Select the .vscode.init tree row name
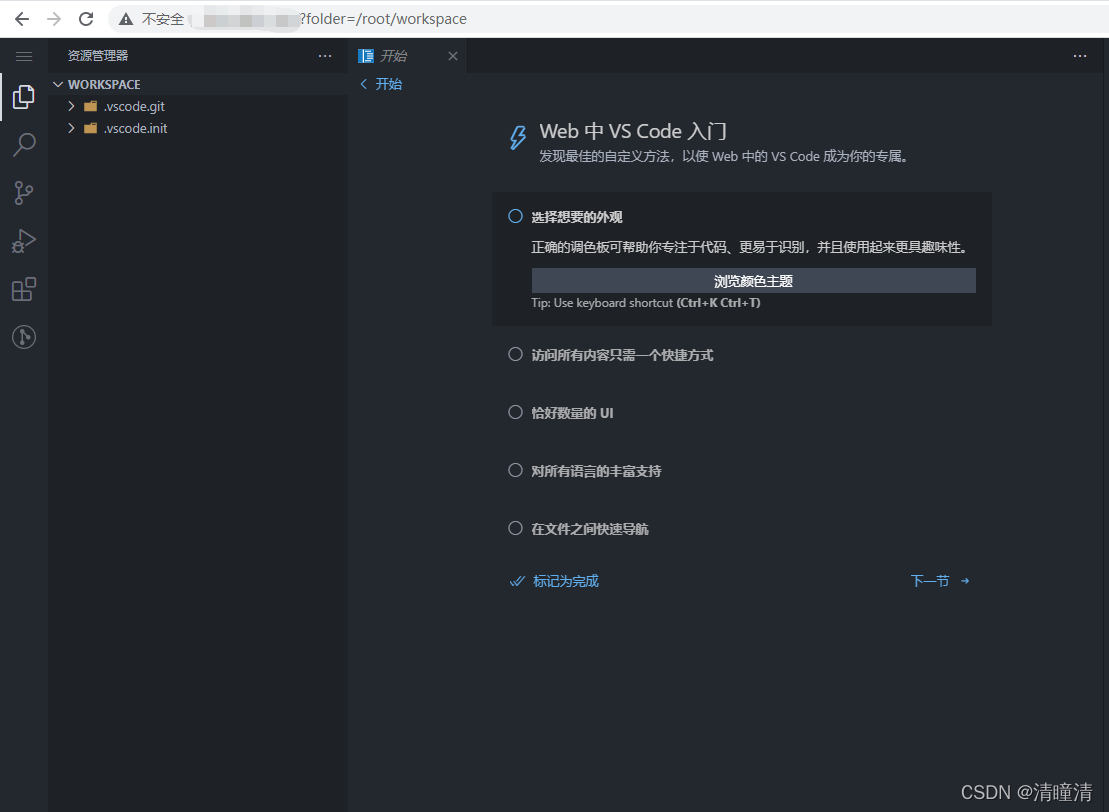The height and width of the screenshot is (812, 1109). (136, 129)
